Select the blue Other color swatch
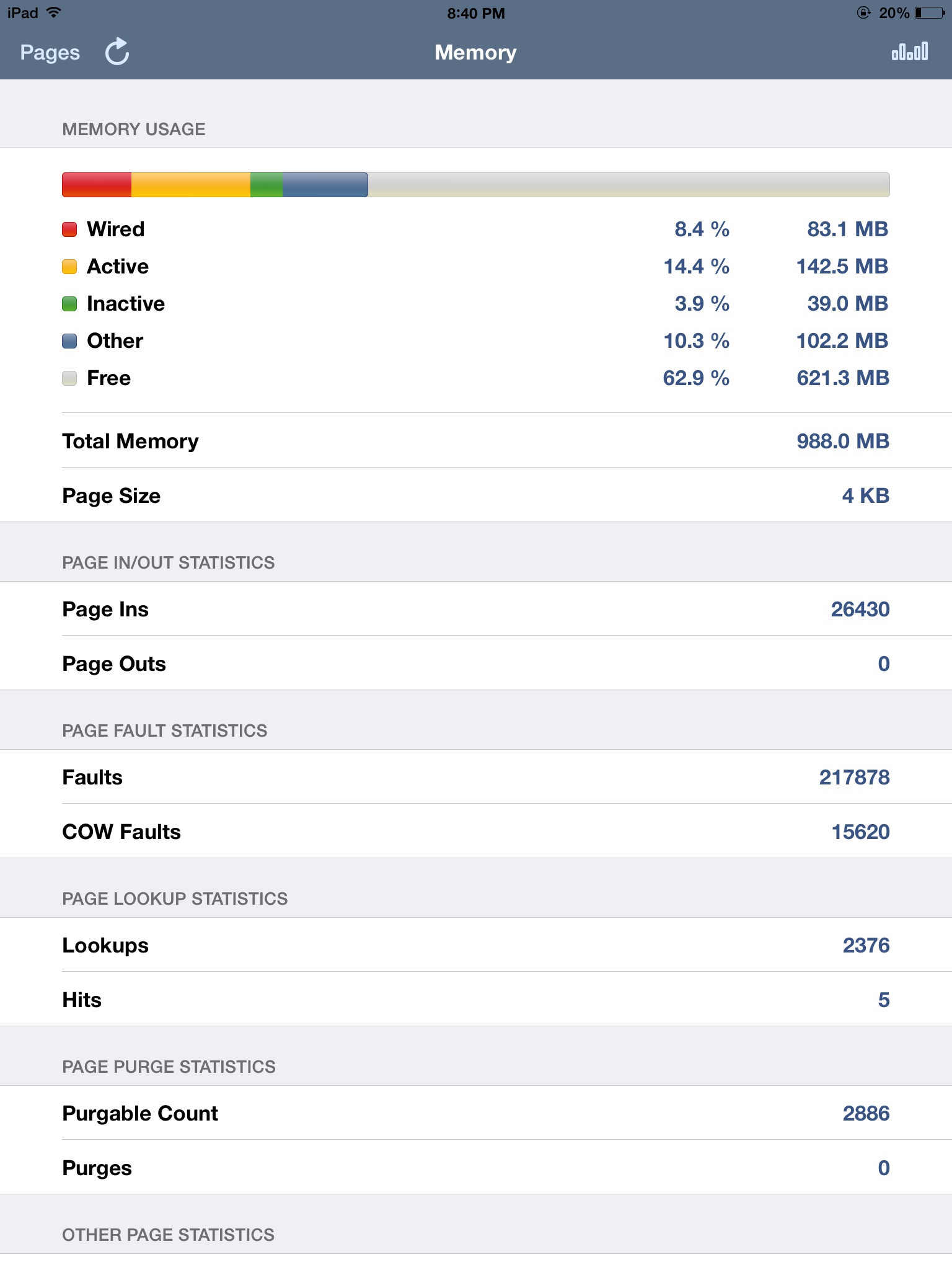 (69, 341)
